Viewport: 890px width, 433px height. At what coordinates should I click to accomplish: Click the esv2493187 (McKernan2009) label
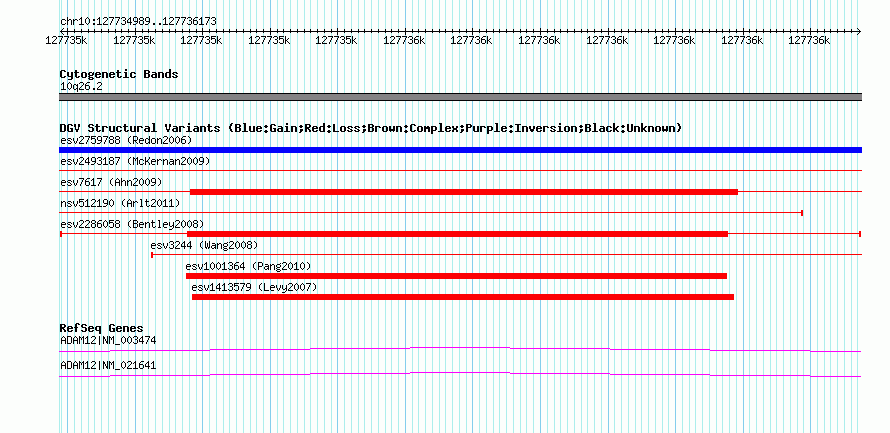(x=135, y=161)
